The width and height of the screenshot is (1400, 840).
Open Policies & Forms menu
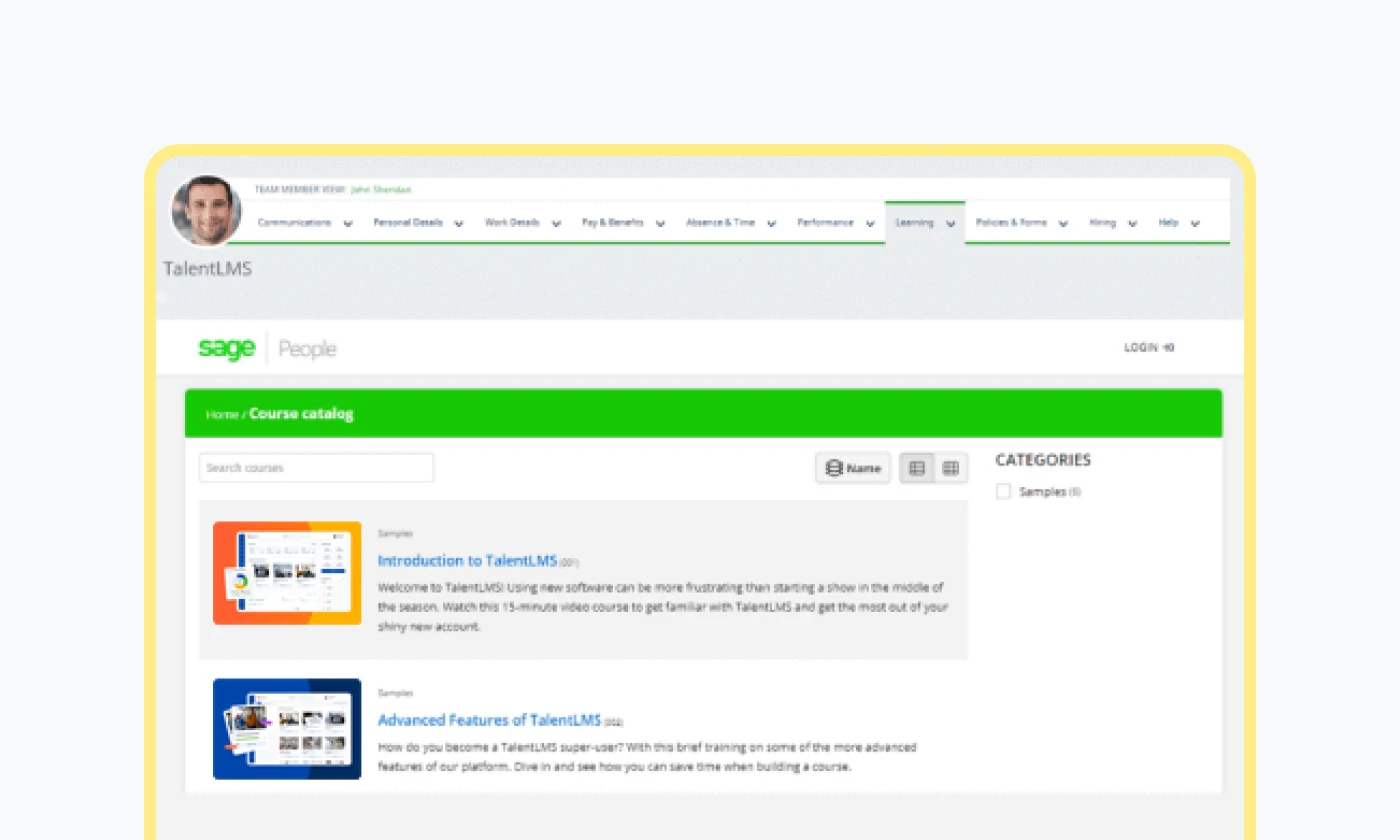[x=1021, y=223]
